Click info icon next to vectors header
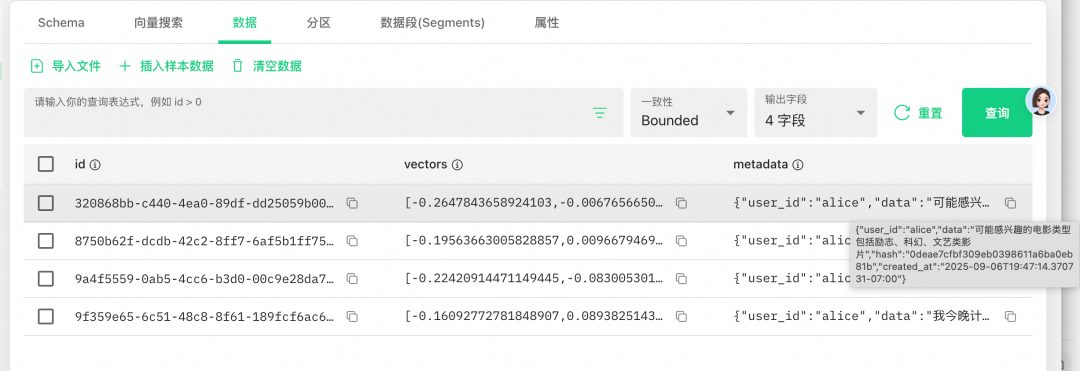Image resolution: width=1080 pixels, height=371 pixels. point(457,165)
